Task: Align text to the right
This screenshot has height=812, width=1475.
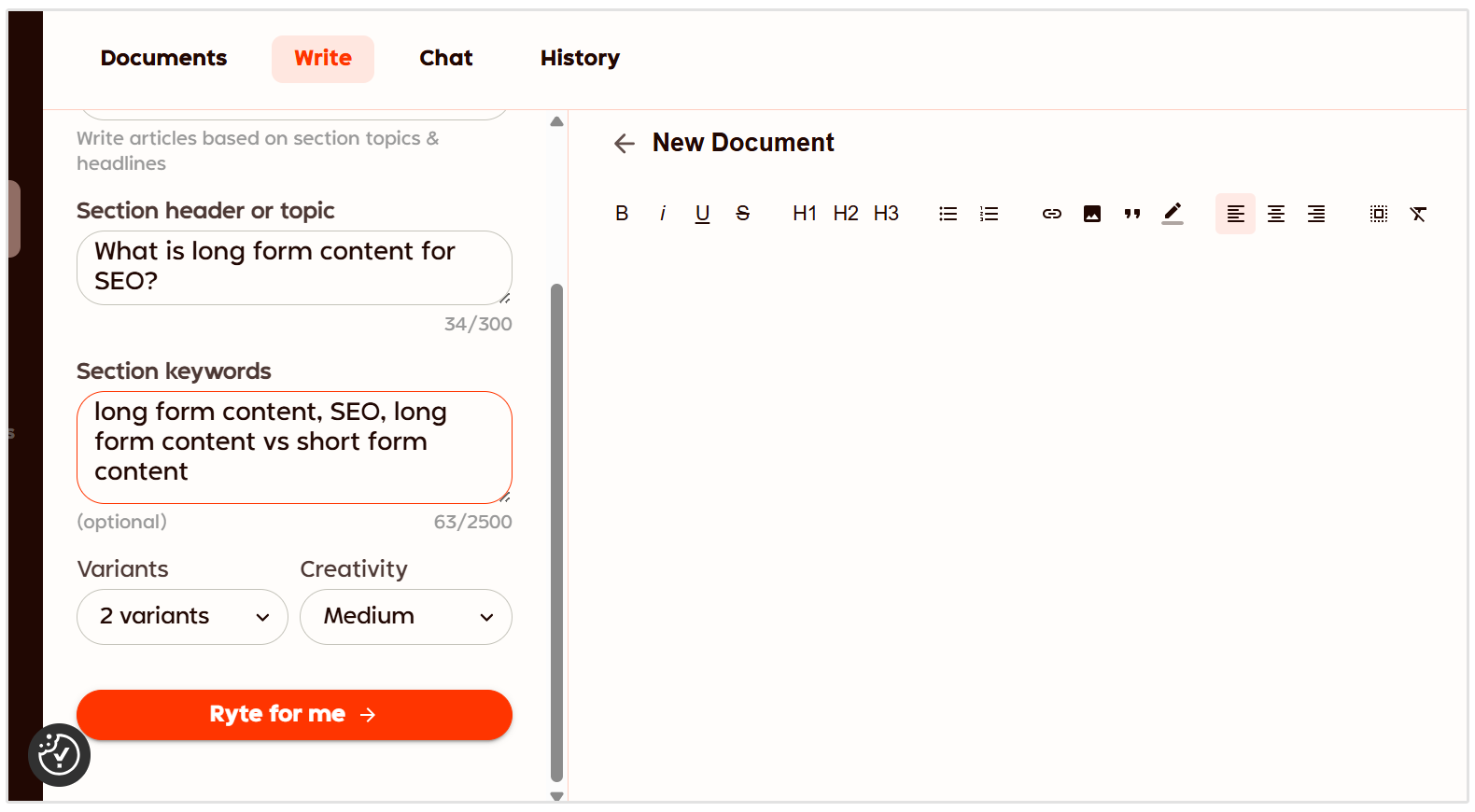Action: point(1316,214)
